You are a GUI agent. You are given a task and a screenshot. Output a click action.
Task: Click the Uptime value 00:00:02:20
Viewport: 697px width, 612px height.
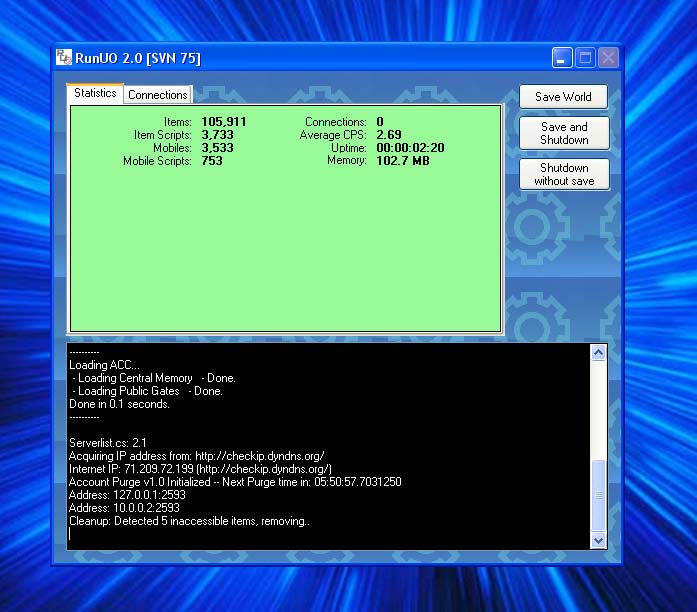coord(410,148)
